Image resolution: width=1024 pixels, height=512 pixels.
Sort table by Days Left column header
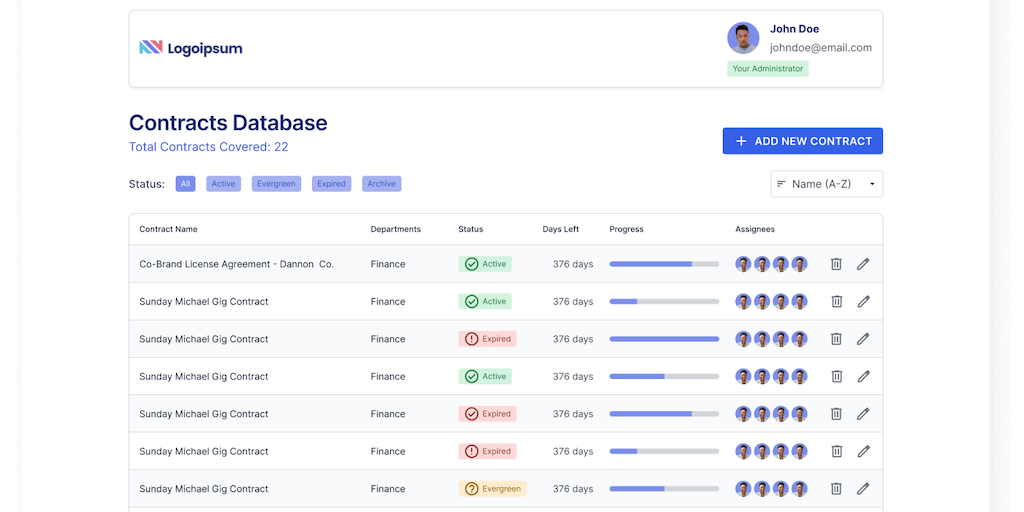pyautogui.click(x=560, y=229)
